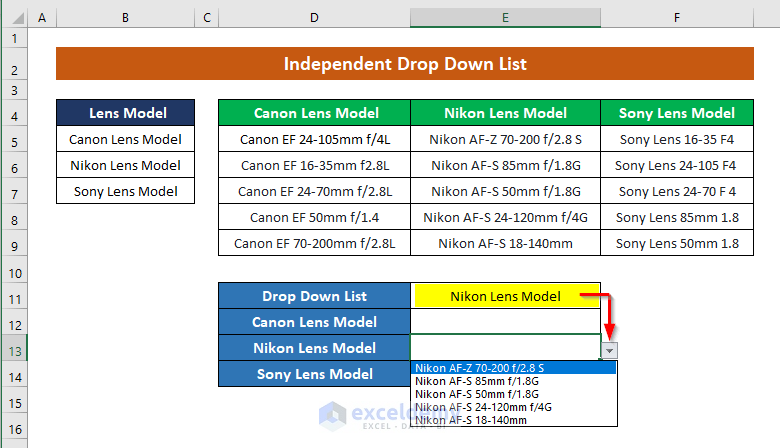Select cell Sony Lens 85mm 1.8
The image size is (780, 448).
[x=677, y=217]
